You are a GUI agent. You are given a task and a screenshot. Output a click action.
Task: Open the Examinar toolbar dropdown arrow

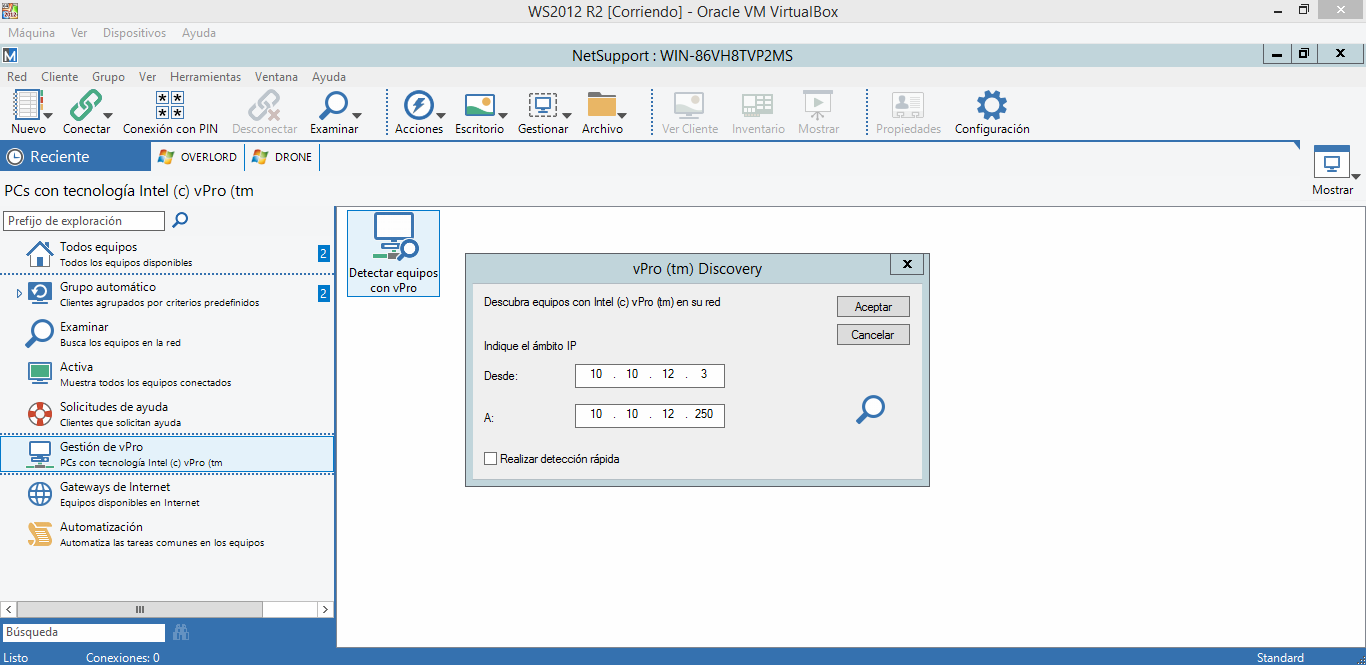[355, 115]
